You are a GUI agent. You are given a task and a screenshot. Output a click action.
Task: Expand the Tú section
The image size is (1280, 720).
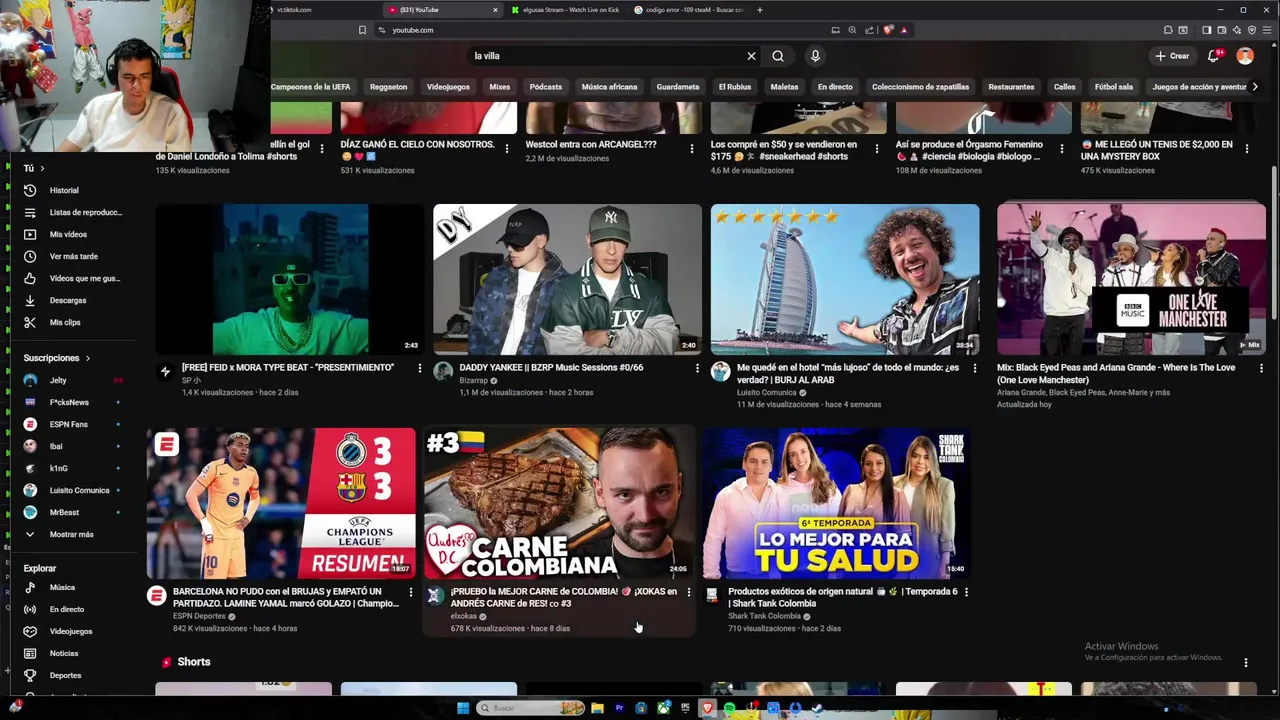[x=34, y=168]
